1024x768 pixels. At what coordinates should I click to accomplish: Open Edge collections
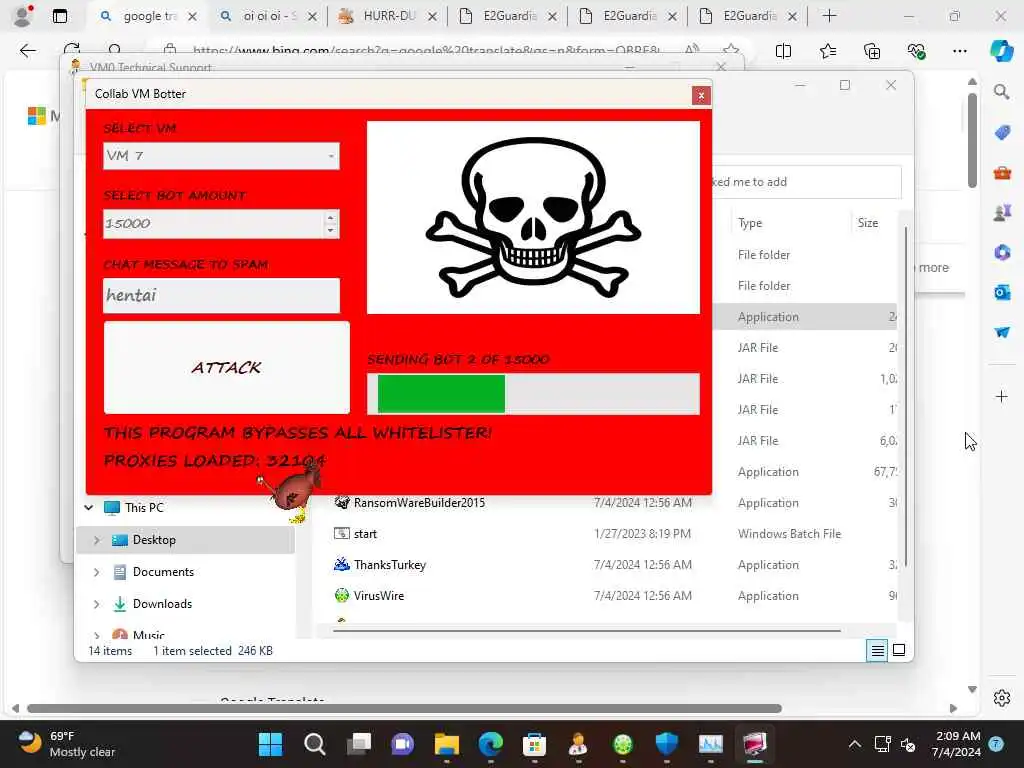872,51
